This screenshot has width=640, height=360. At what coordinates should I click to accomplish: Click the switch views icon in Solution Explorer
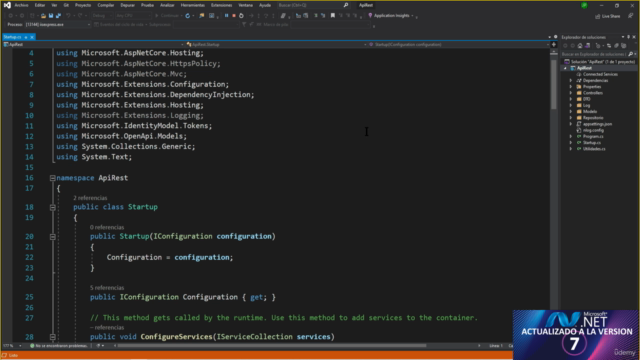point(588,46)
